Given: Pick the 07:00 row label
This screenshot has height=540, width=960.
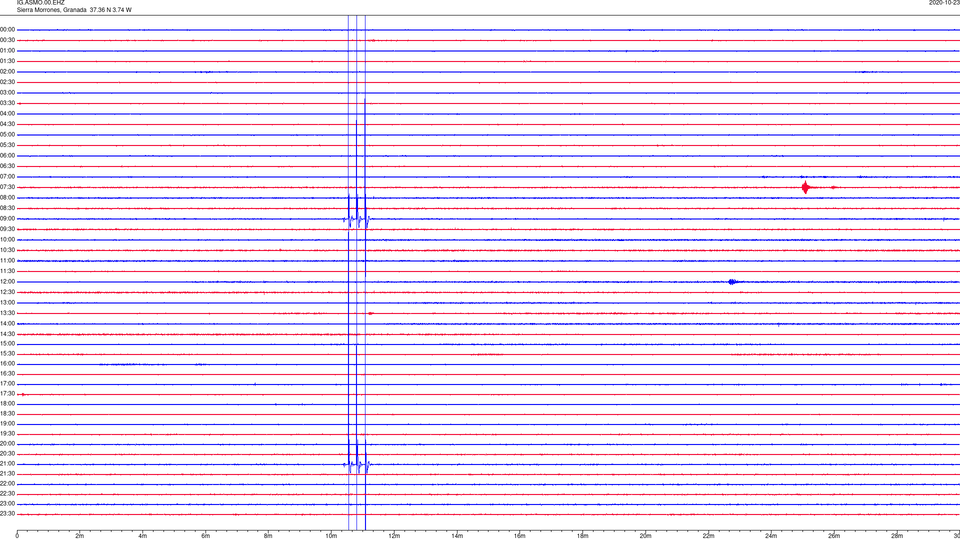Looking at the screenshot, I should (7, 176).
